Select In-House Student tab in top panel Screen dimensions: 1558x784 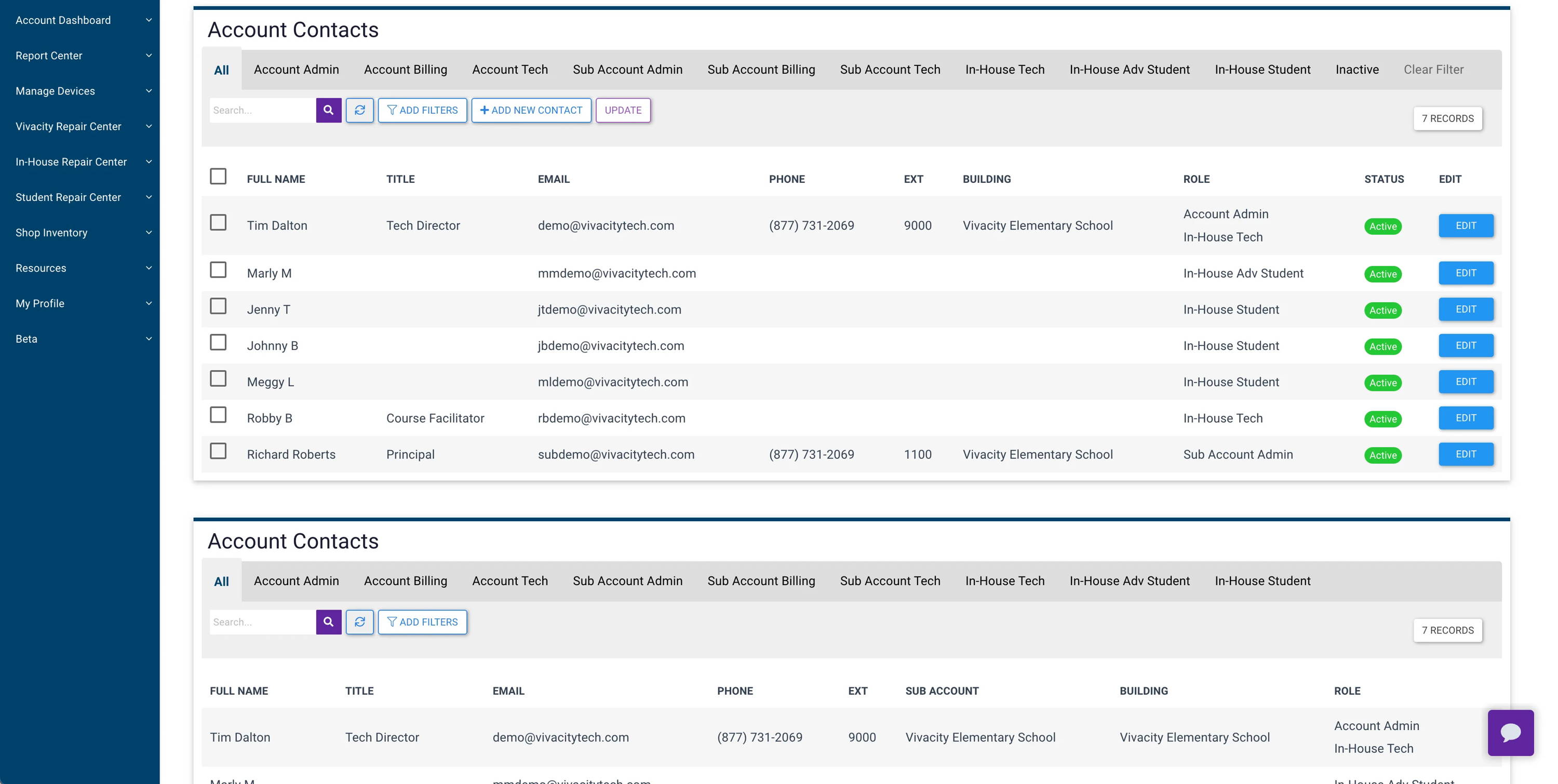1262,70
